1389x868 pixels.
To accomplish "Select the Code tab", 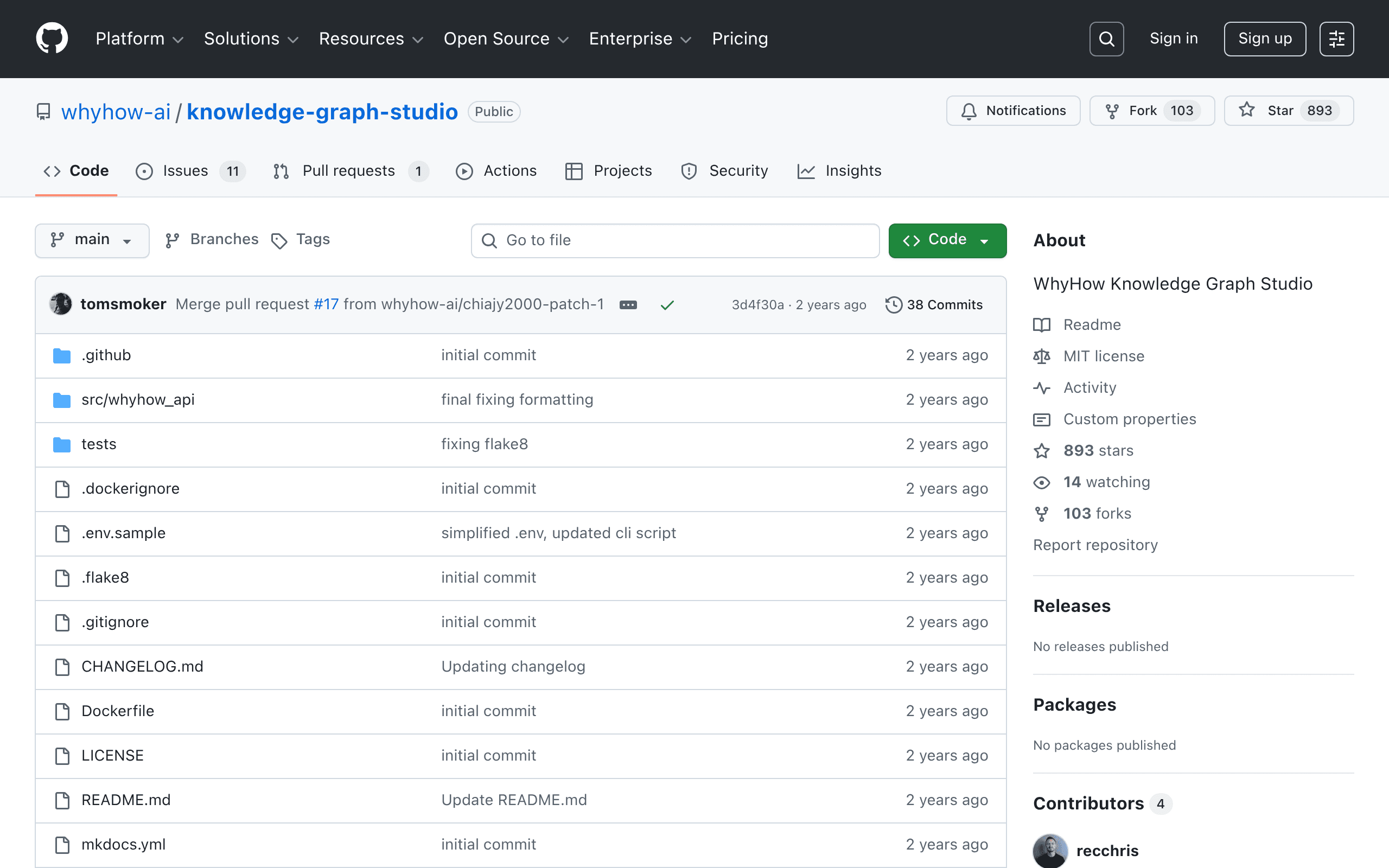I will pos(77,171).
